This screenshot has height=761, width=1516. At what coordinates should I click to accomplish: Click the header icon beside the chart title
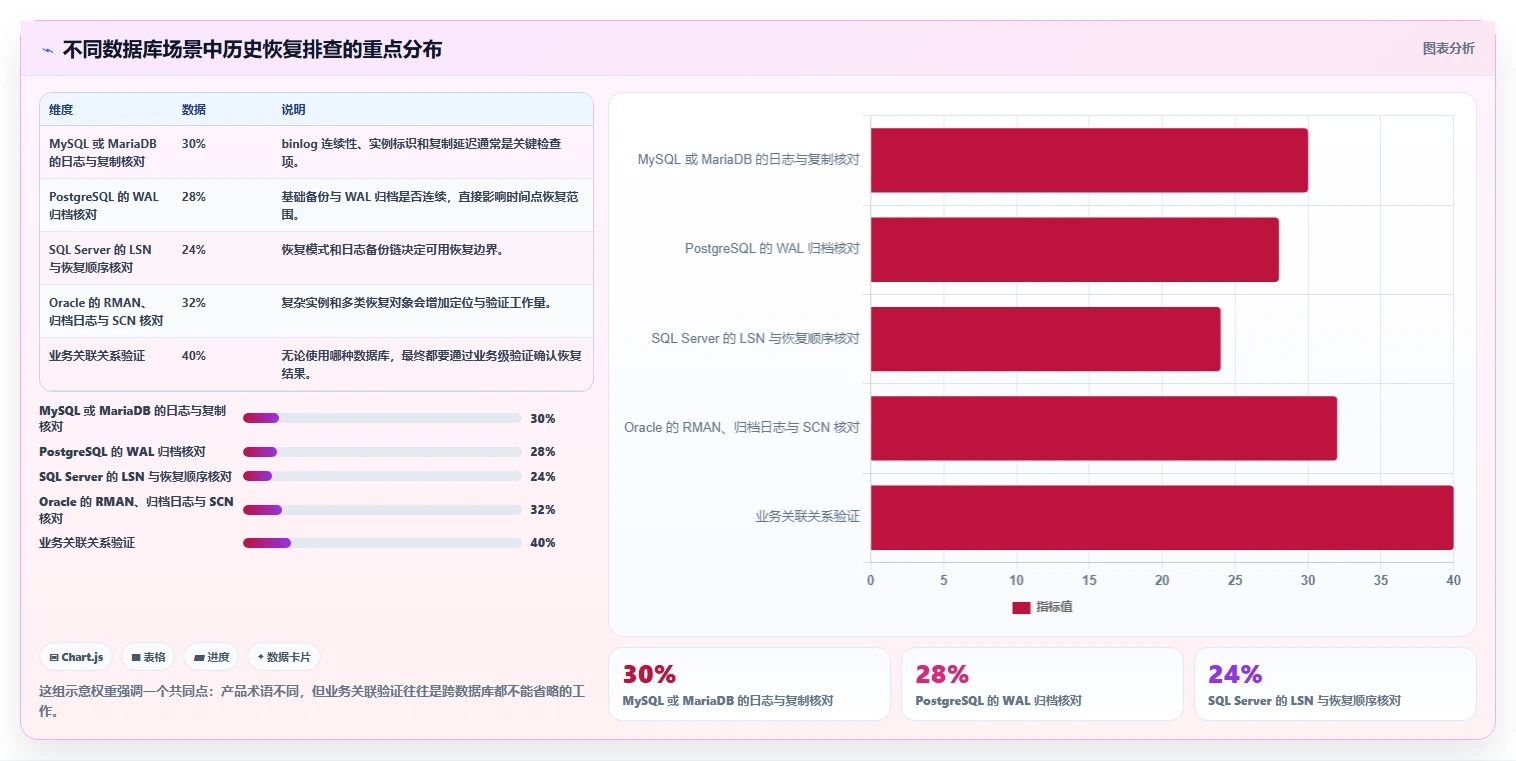(47, 50)
